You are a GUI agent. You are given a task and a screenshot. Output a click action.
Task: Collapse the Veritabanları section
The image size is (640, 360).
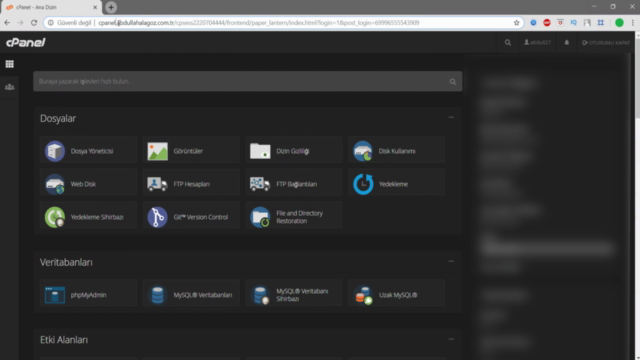[451, 261]
